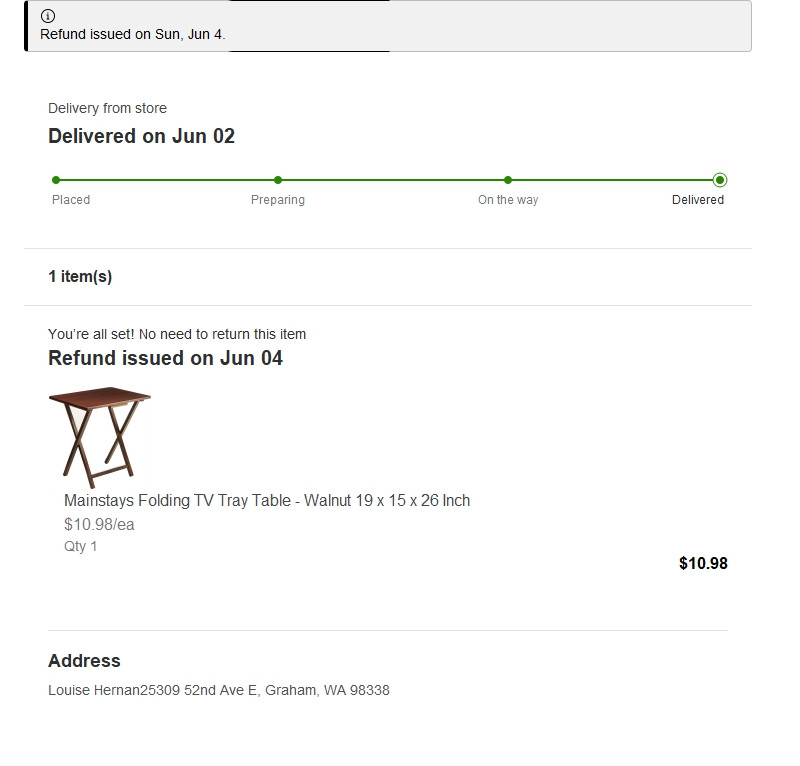Click the Delivered status circle

pyautogui.click(x=720, y=180)
